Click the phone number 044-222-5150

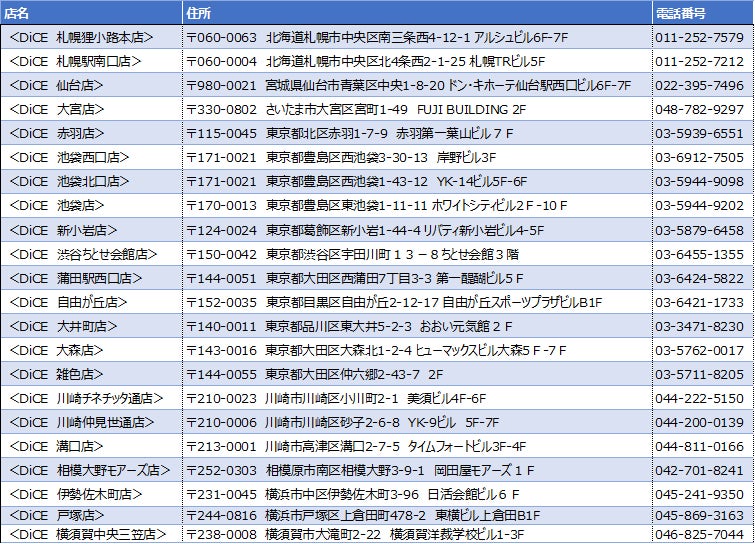coord(699,399)
